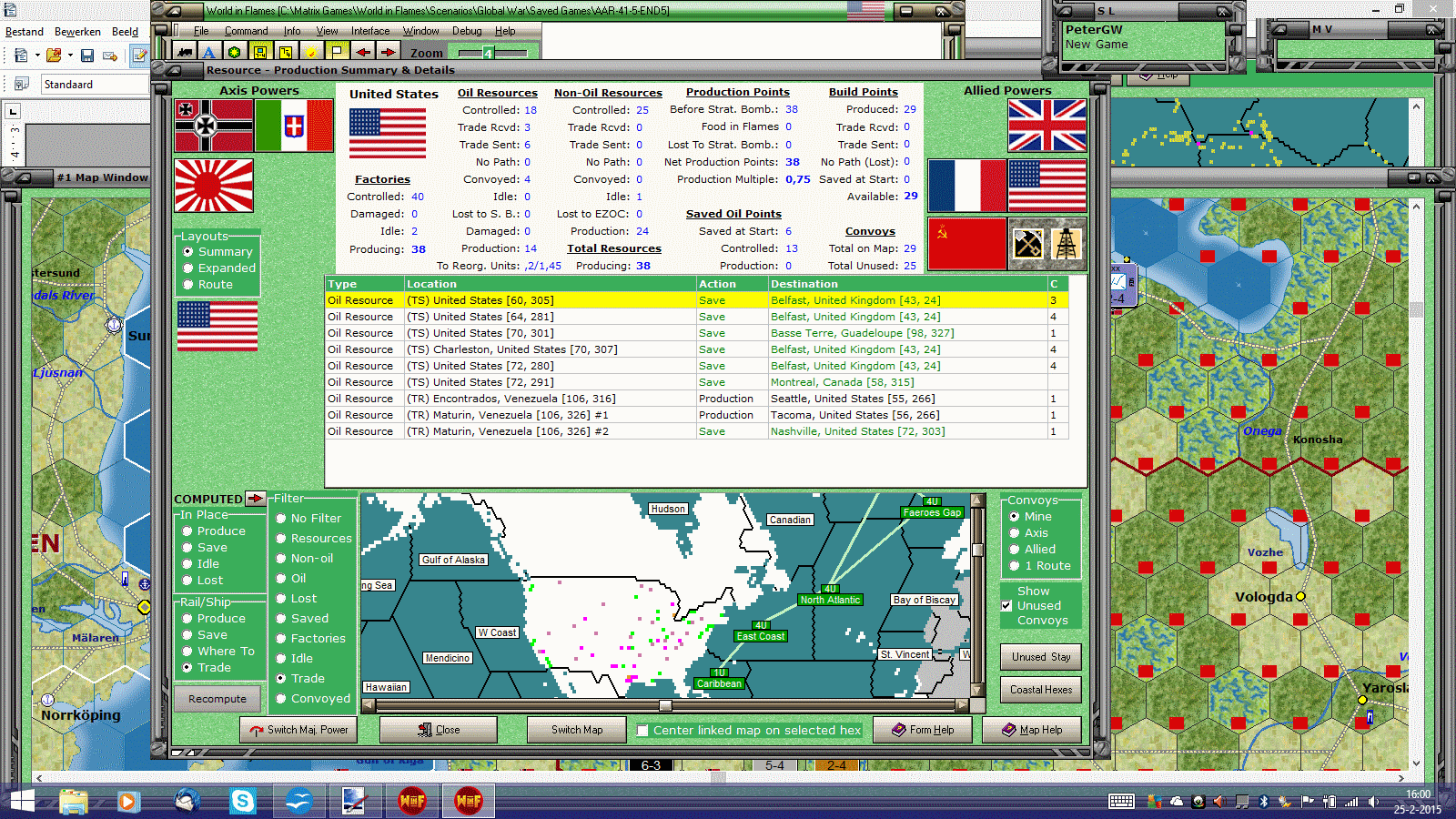Select the Factories filter option
Screen dimensions: 1456x819
(x=281, y=639)
